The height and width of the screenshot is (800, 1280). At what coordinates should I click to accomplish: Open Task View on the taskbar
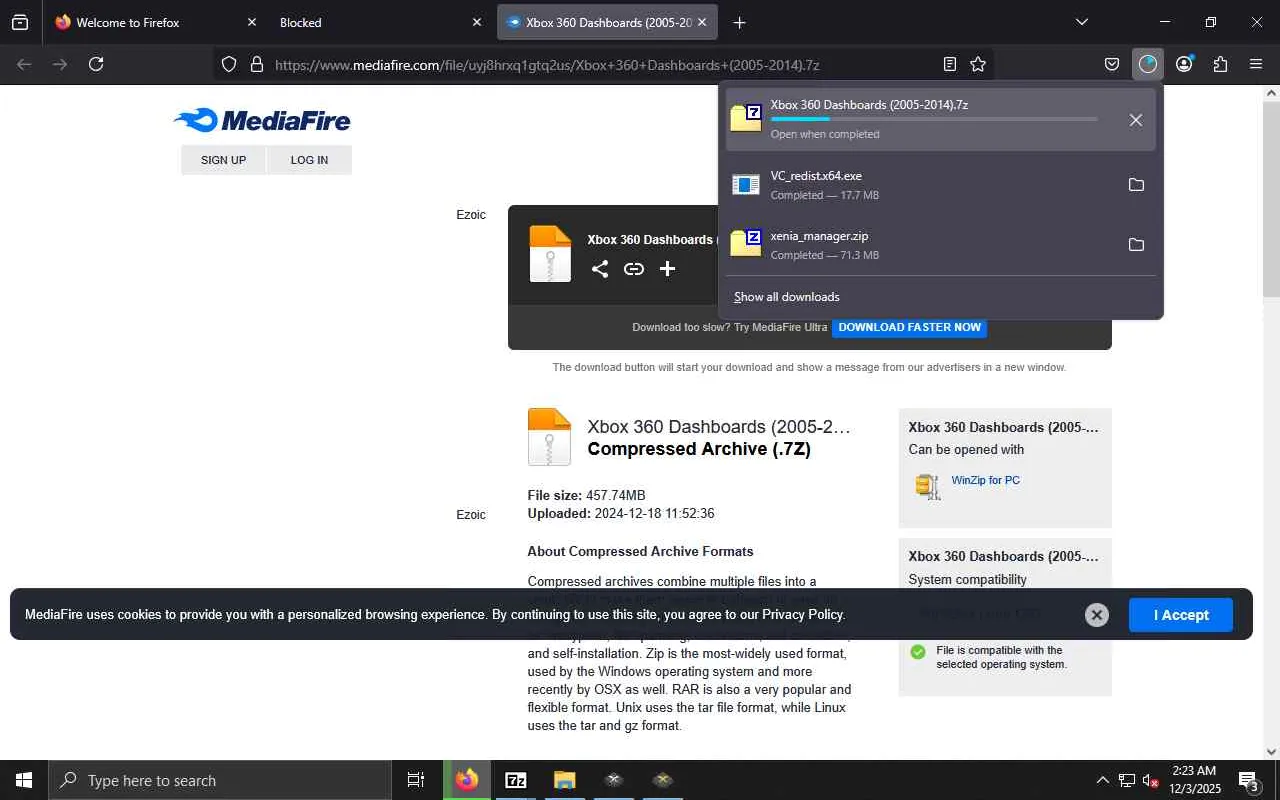pos(416,780)
